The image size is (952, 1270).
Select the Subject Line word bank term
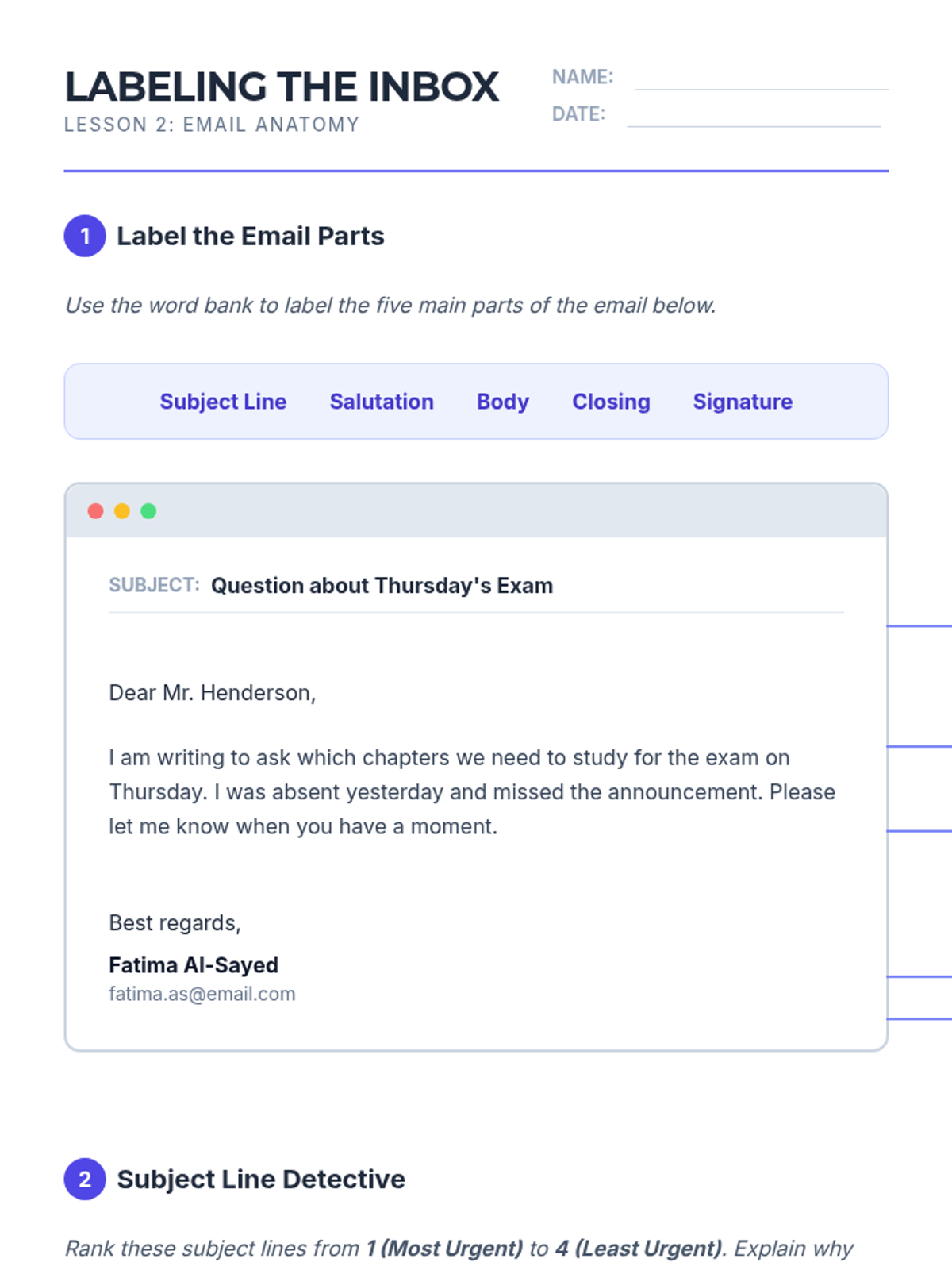coord(223,402)
